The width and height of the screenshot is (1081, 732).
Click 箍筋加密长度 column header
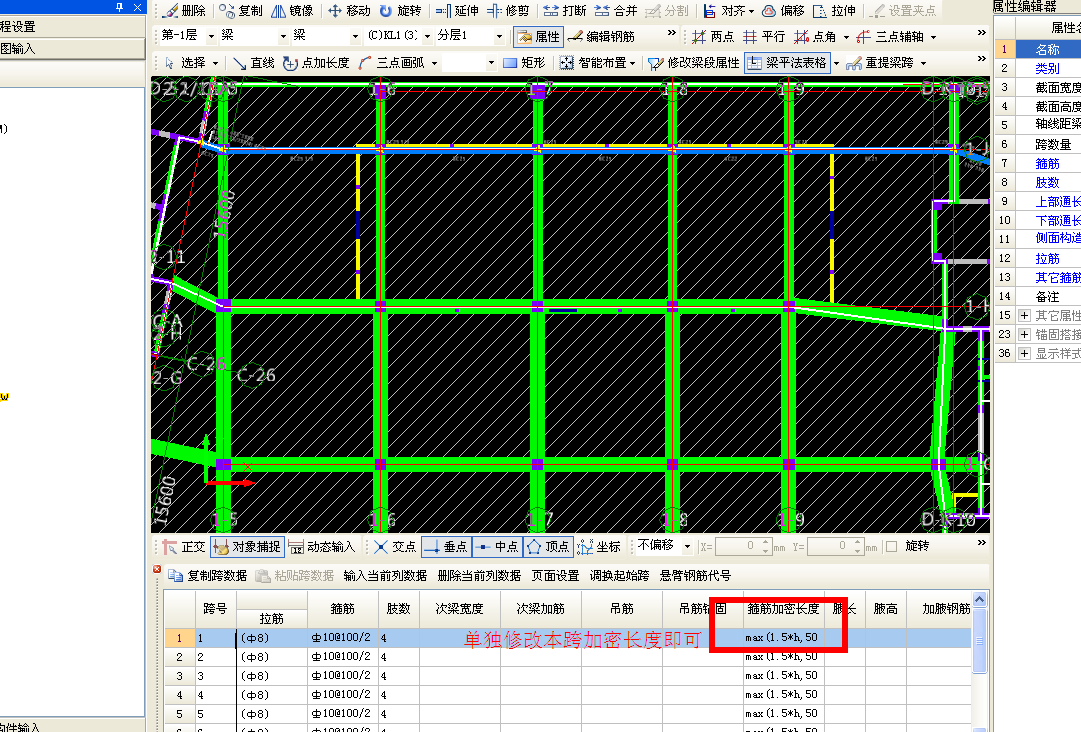[x=783, y=609]
